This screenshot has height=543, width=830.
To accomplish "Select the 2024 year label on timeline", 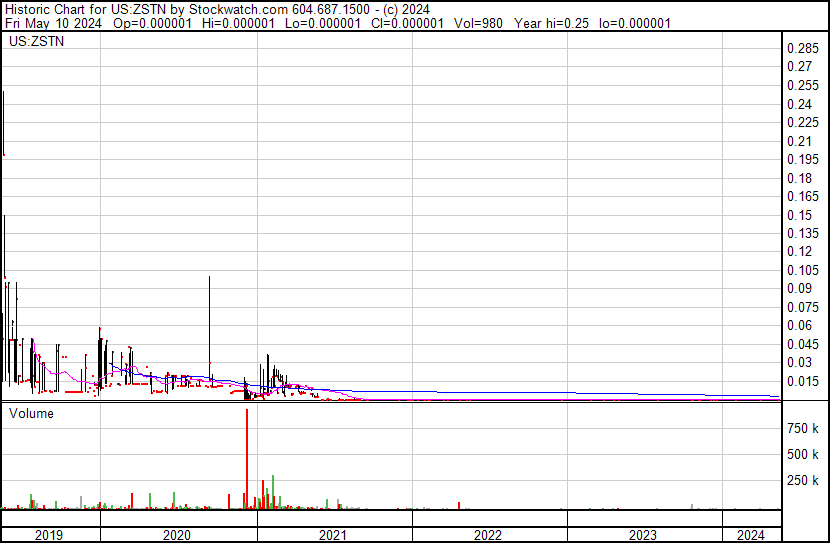I will coord(749,535).
